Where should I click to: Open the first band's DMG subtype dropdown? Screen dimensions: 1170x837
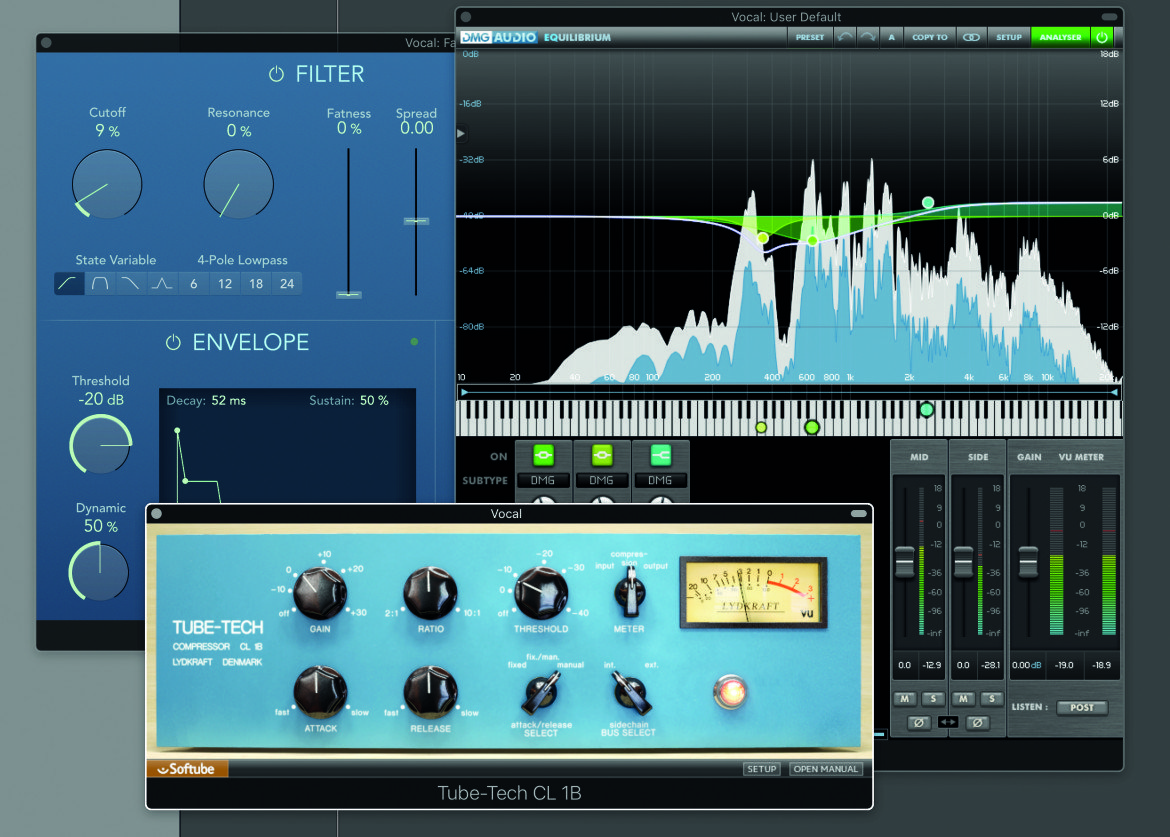[x=543, y=480]
